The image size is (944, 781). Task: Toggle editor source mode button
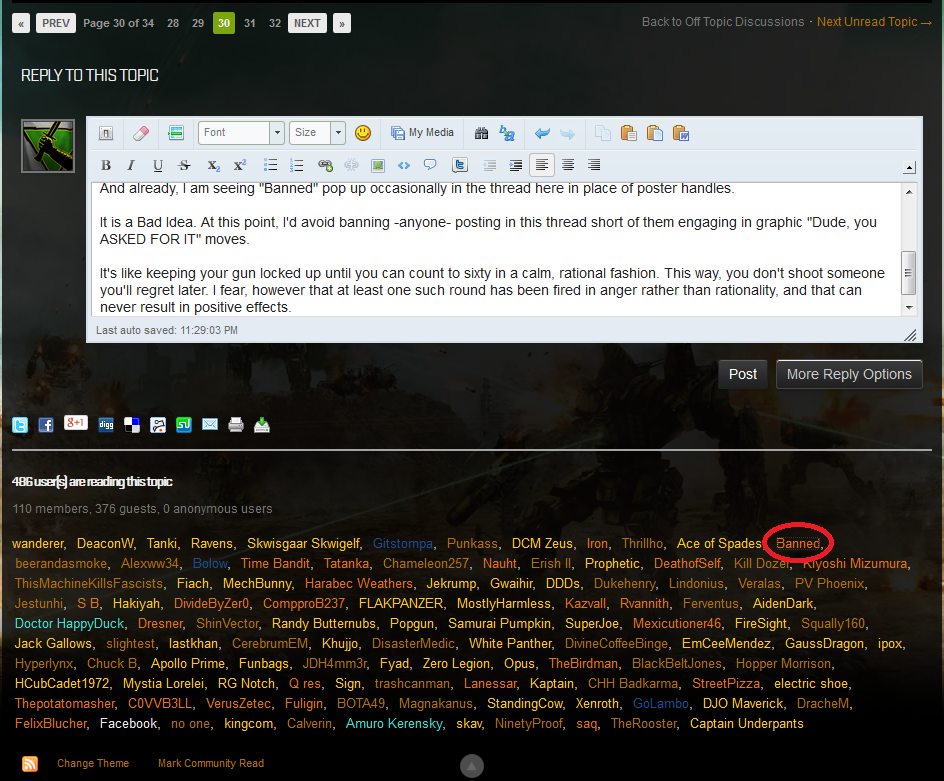point(106,133)
